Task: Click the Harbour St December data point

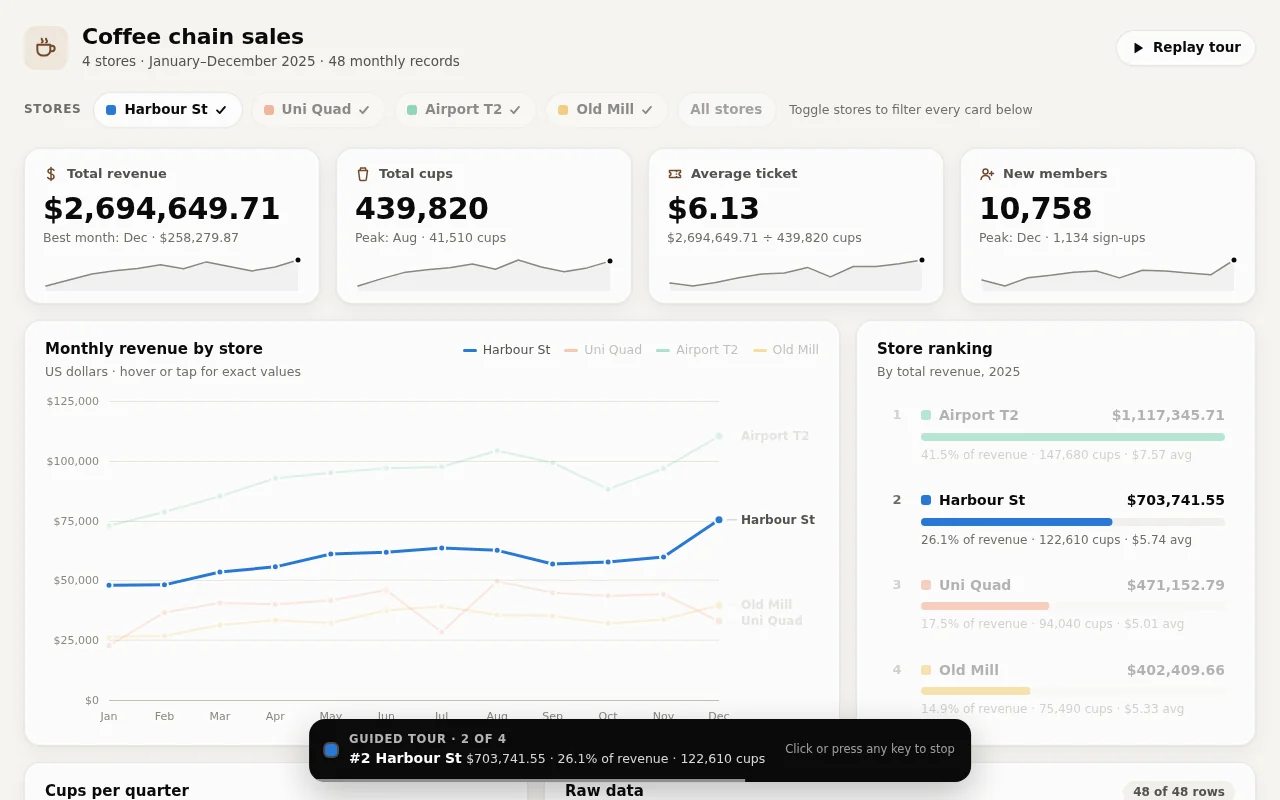Action: coord(719,520)
